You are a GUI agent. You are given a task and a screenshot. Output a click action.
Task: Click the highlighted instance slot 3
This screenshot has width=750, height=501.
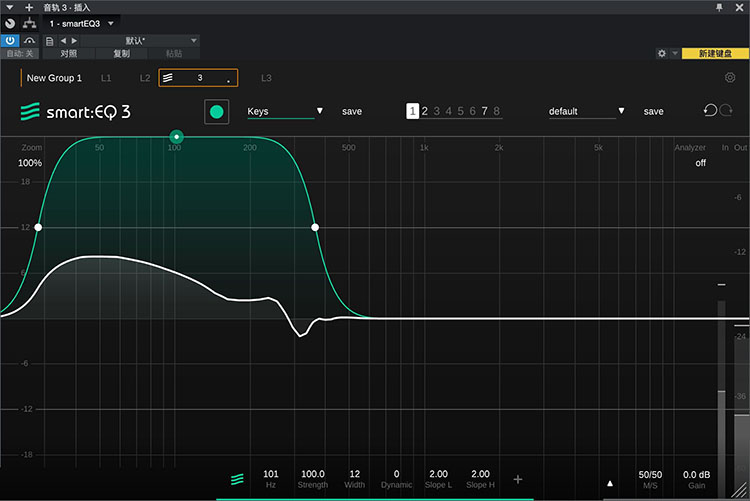click(198, 78)
